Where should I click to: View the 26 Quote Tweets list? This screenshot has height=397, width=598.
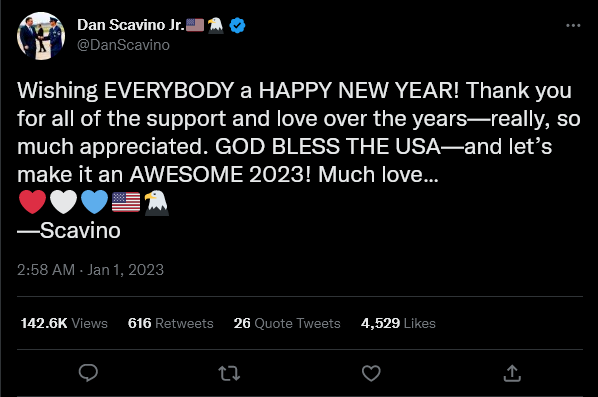(287, 323)
